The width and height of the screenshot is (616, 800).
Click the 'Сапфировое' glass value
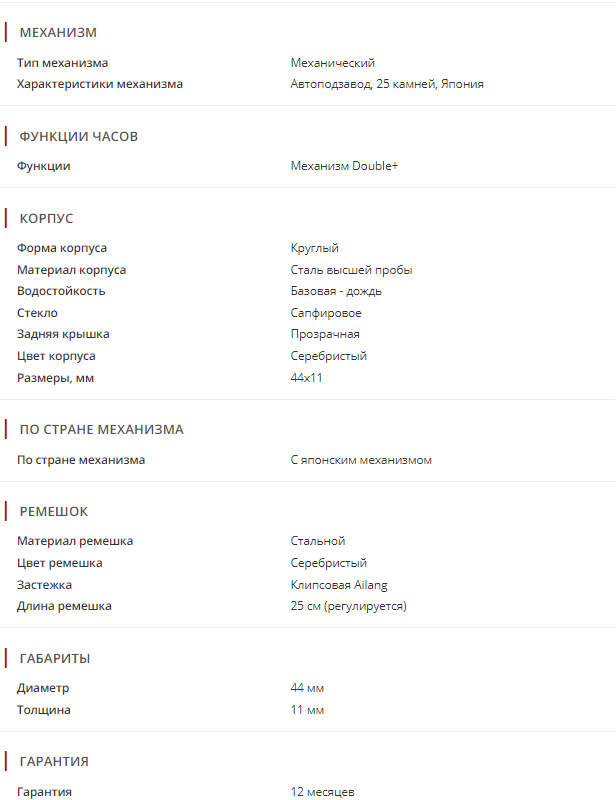[x=327, y=313]
